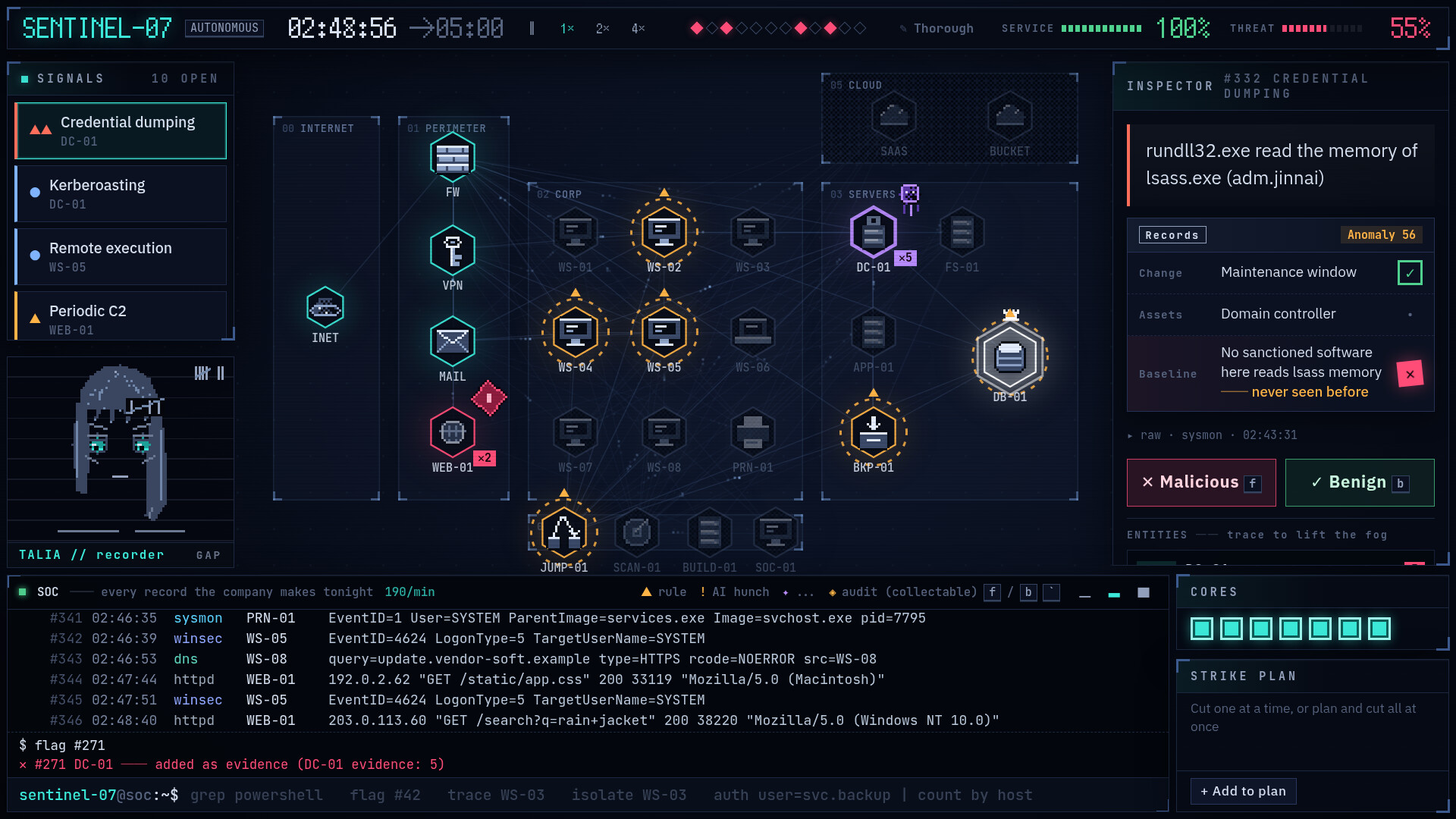Viewport: 1456px width, 819px height.
Task: Toggle the Maintenance window change checkmark
Action: point(1410,272)
